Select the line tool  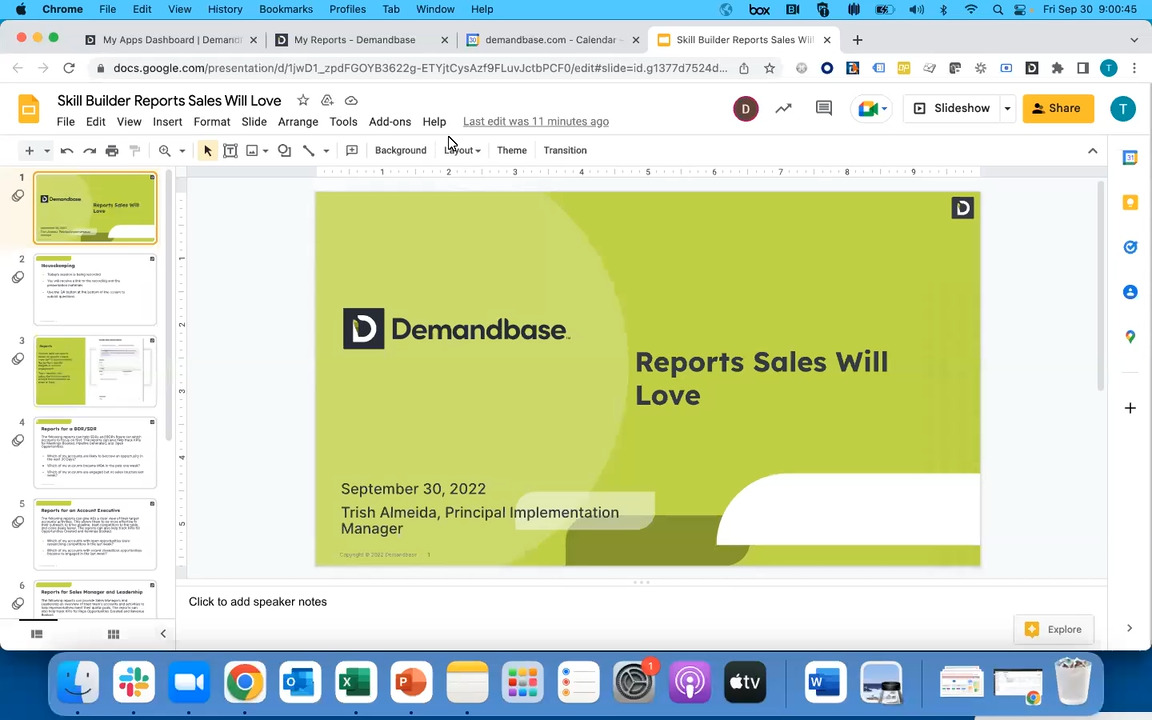(x=309, y=151)
